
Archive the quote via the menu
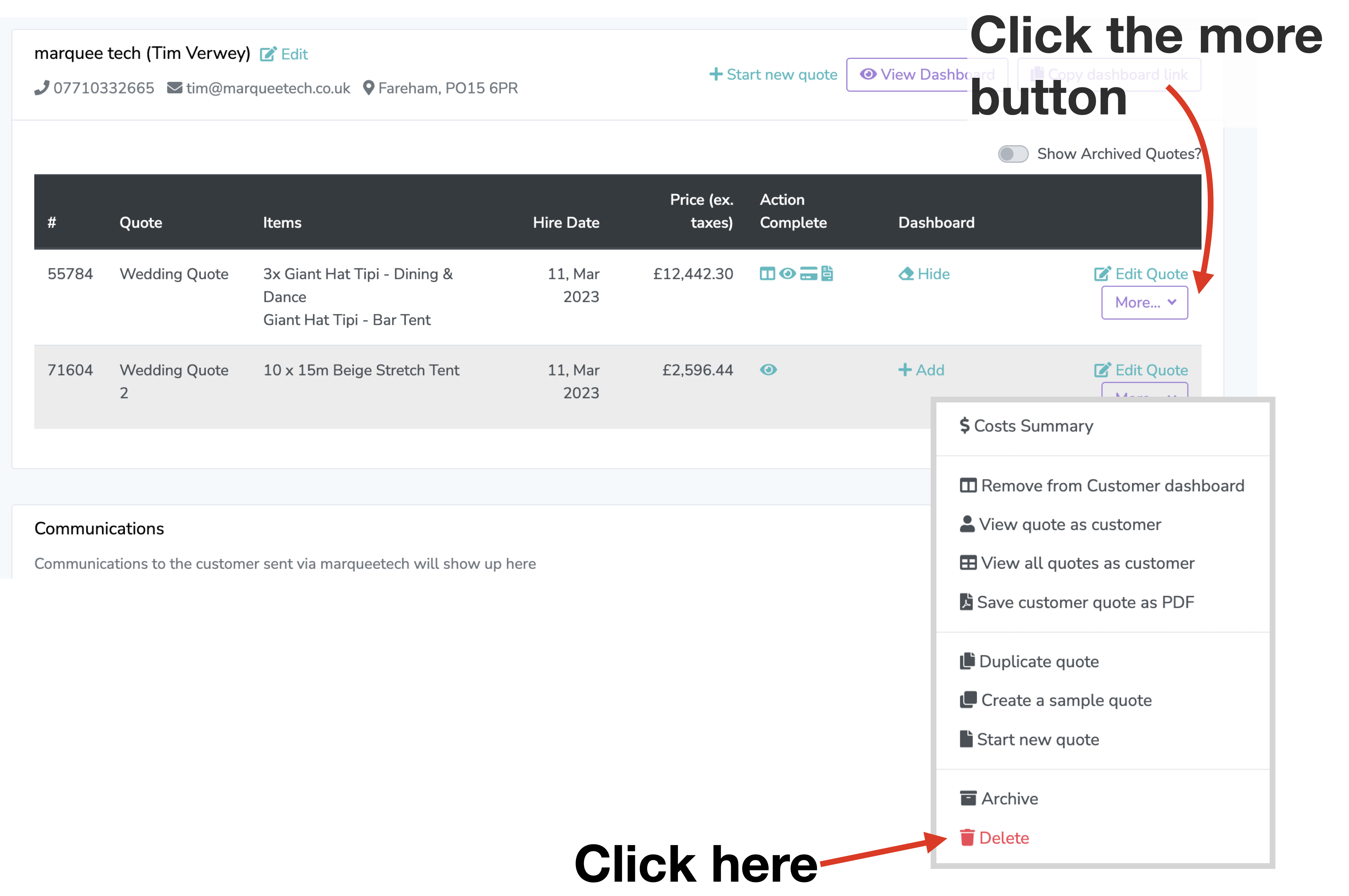click(999, 799)
